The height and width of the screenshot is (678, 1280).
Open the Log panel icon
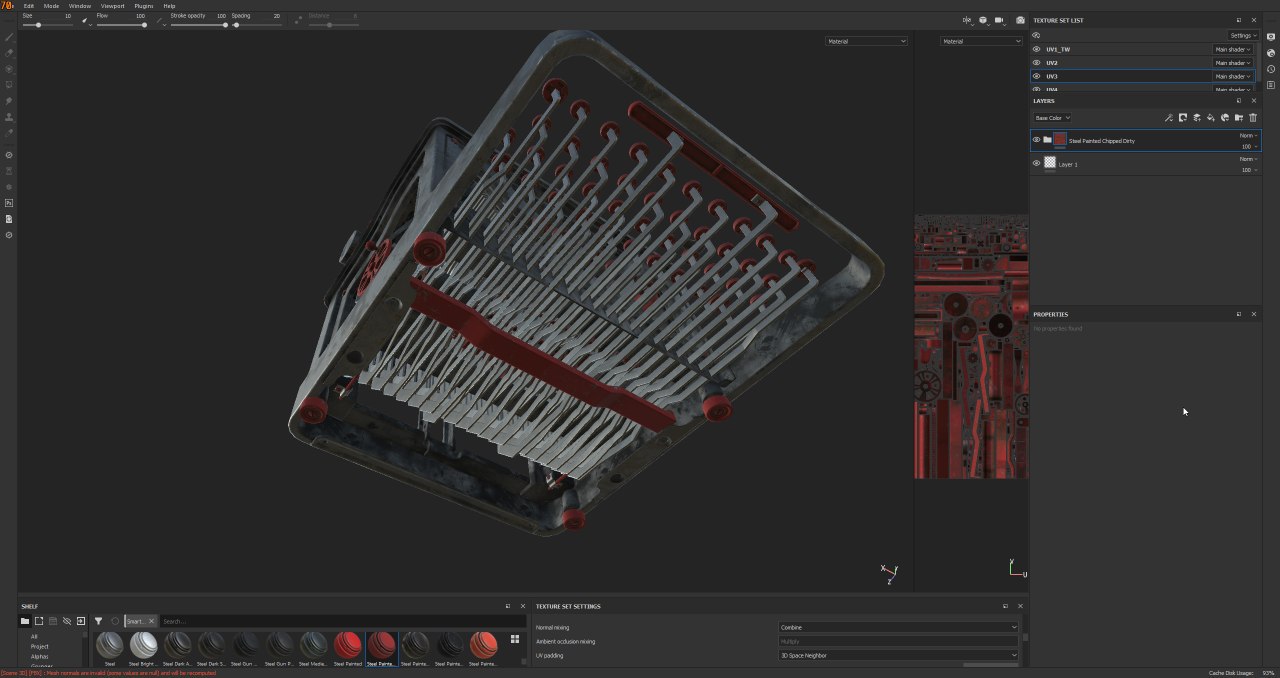click(1271, 85)
